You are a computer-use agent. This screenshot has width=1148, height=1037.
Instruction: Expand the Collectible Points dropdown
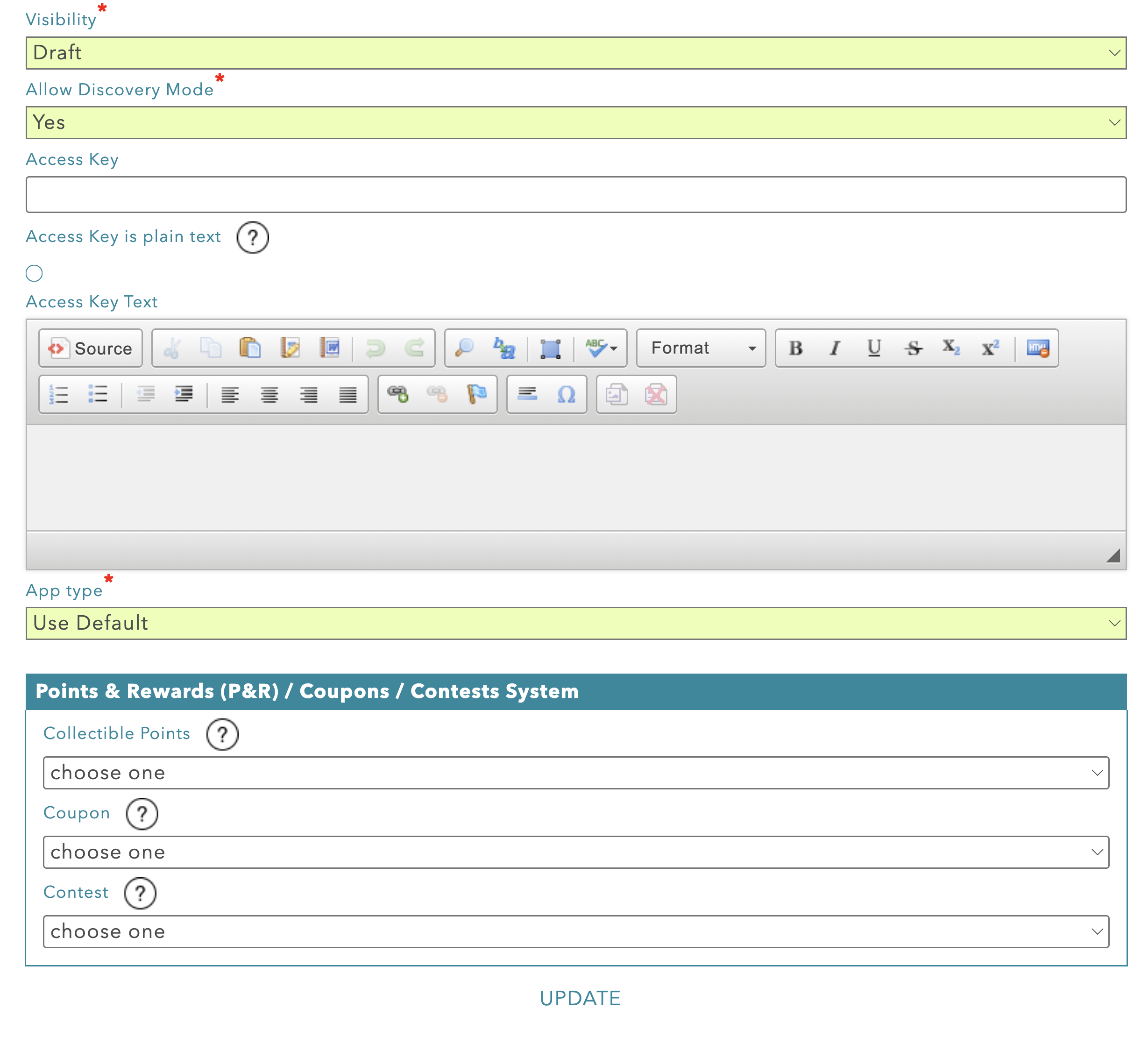pyautogui.click(x=575, y=773)
